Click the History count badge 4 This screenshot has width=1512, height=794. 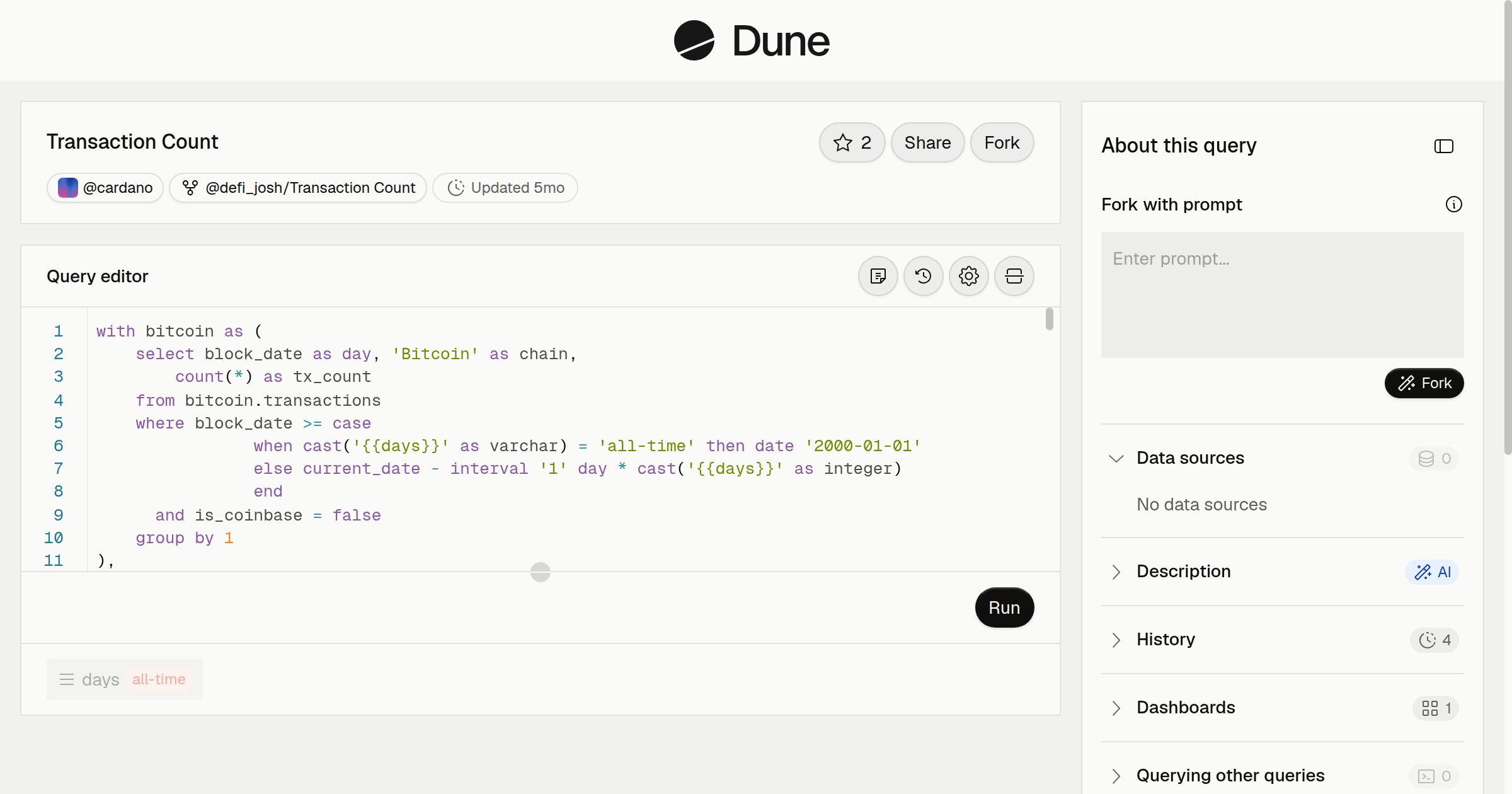pyautogui.click(x=1435, y=640)
